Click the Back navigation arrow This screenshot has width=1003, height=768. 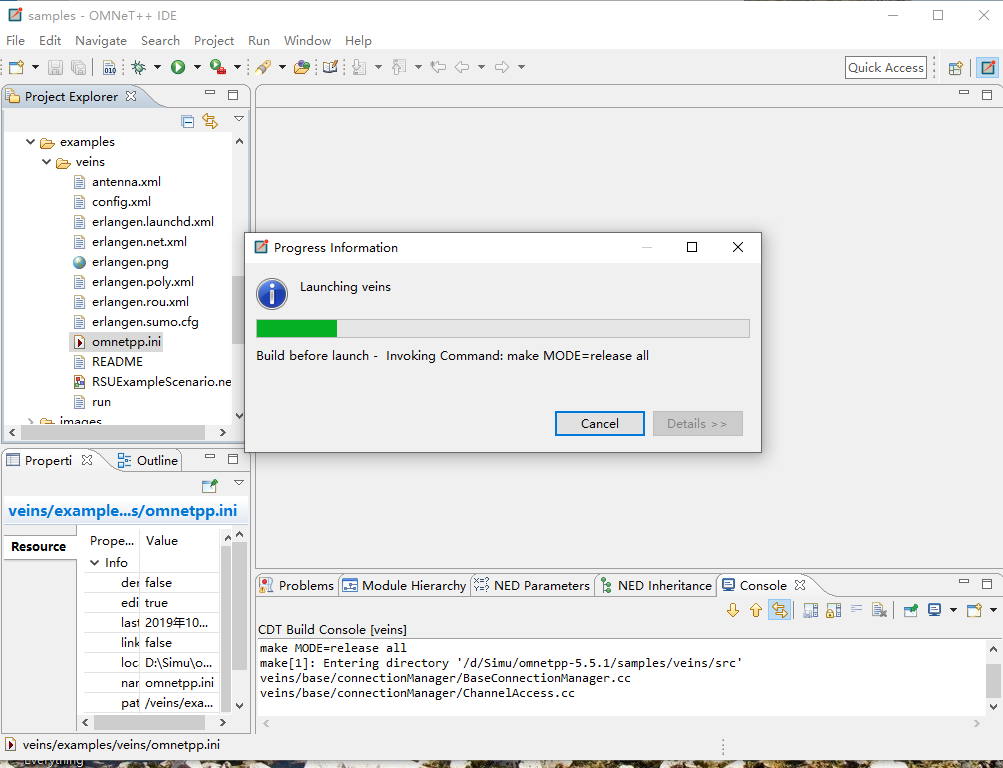(462, 67)
